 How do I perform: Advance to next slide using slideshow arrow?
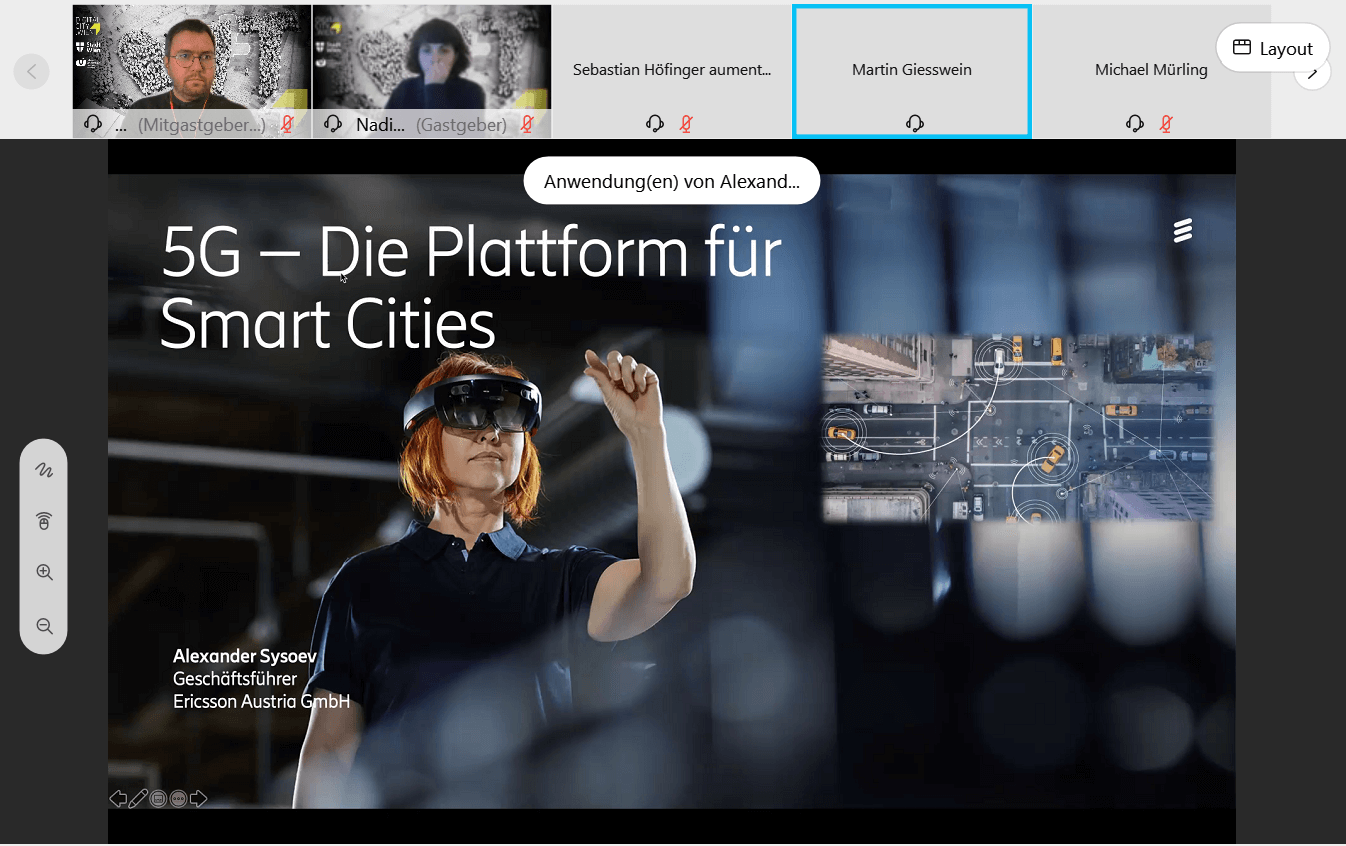[198, 798]
